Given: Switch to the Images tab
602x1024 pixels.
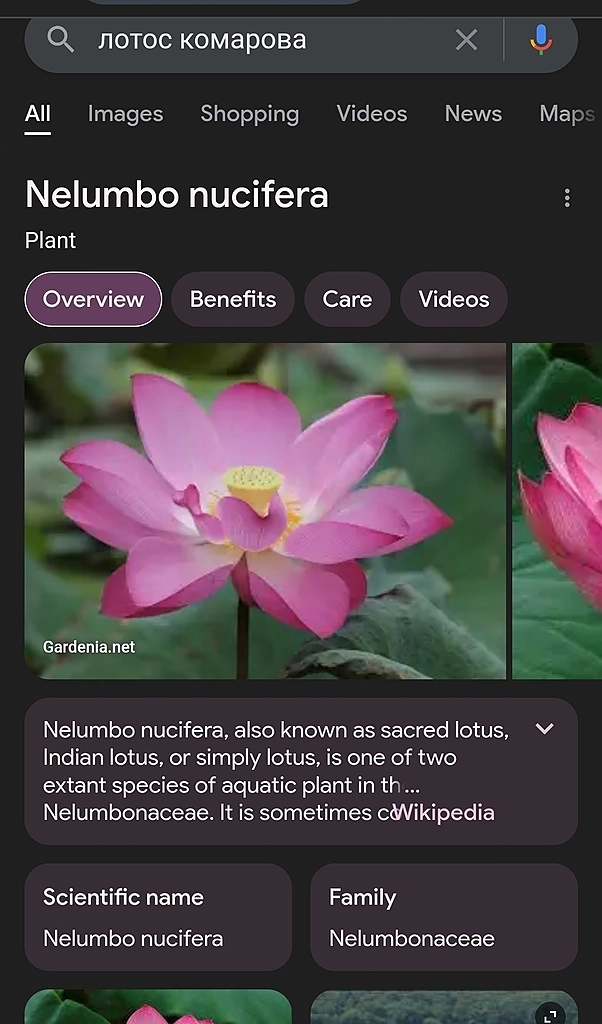Looking at the screenshot, I should click(125, 114).
